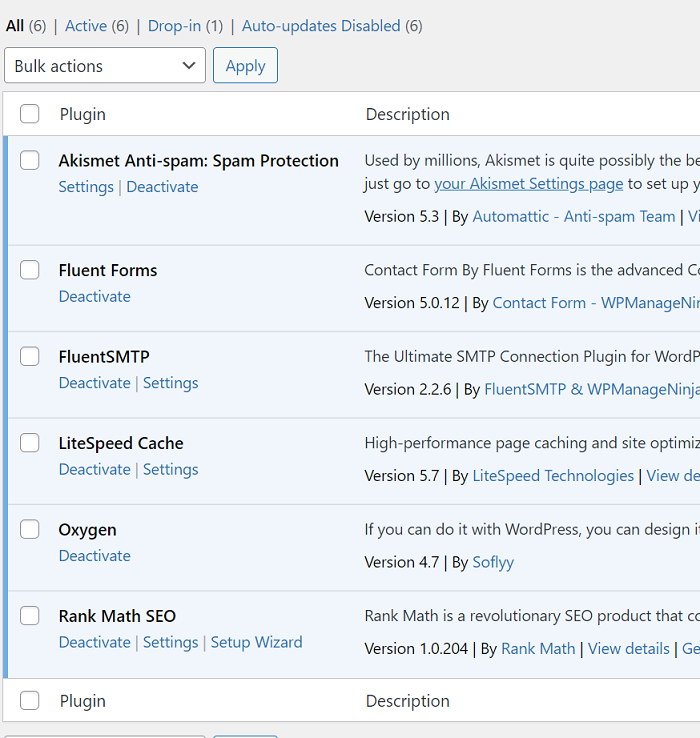Image resolution: width=700 pixels, height=738 pixels.
Task: Click the Plugin label in table footer
Action: [82, 701]
